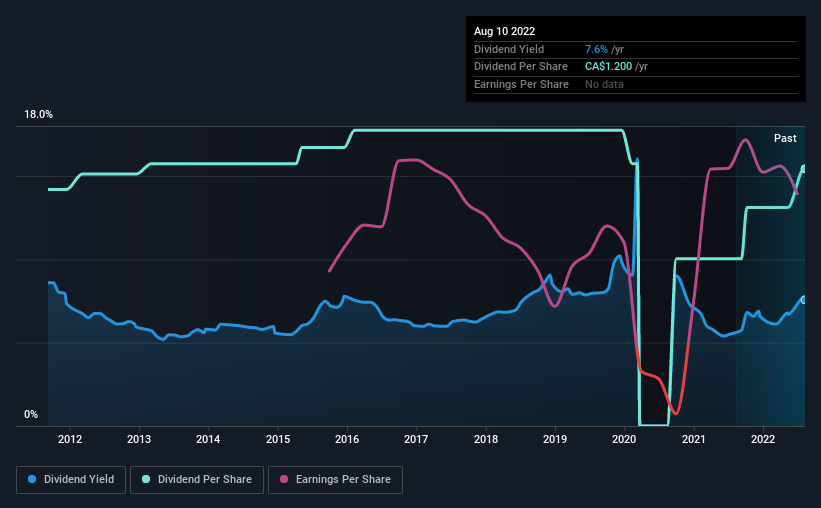821x508 pixels.
Task: Click the 2018 axis label
Action: tap(486, 439)
